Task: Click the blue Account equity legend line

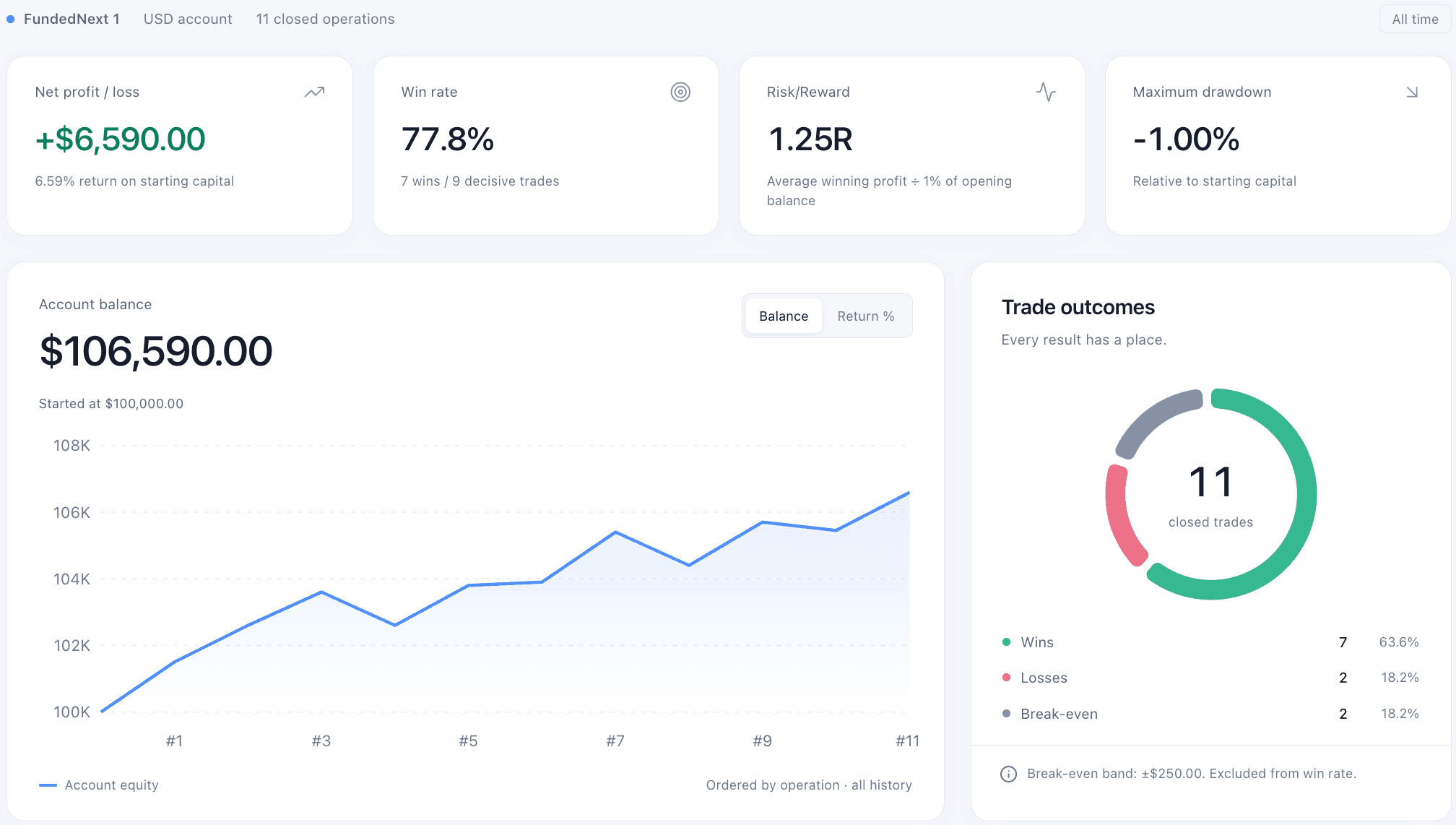Action: click(x=48, y=785)
